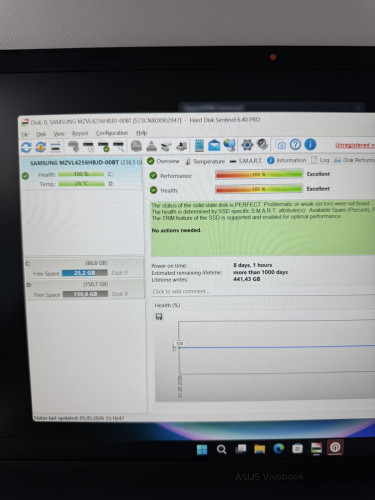Click the Hard Disk Sentinel taskbar icon

[x=316, y=448]
